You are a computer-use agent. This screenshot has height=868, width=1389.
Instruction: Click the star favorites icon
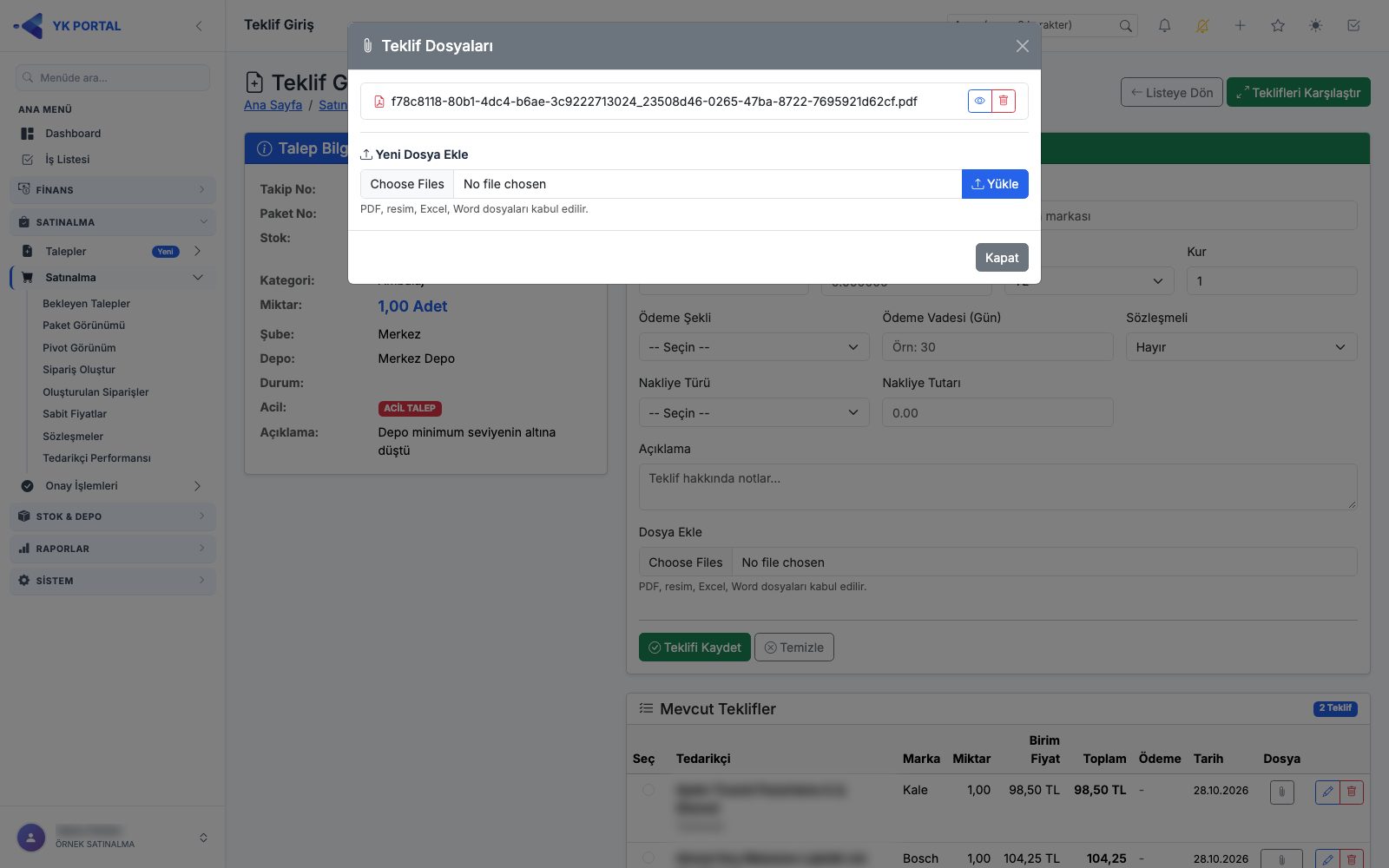pos(1278,25)
